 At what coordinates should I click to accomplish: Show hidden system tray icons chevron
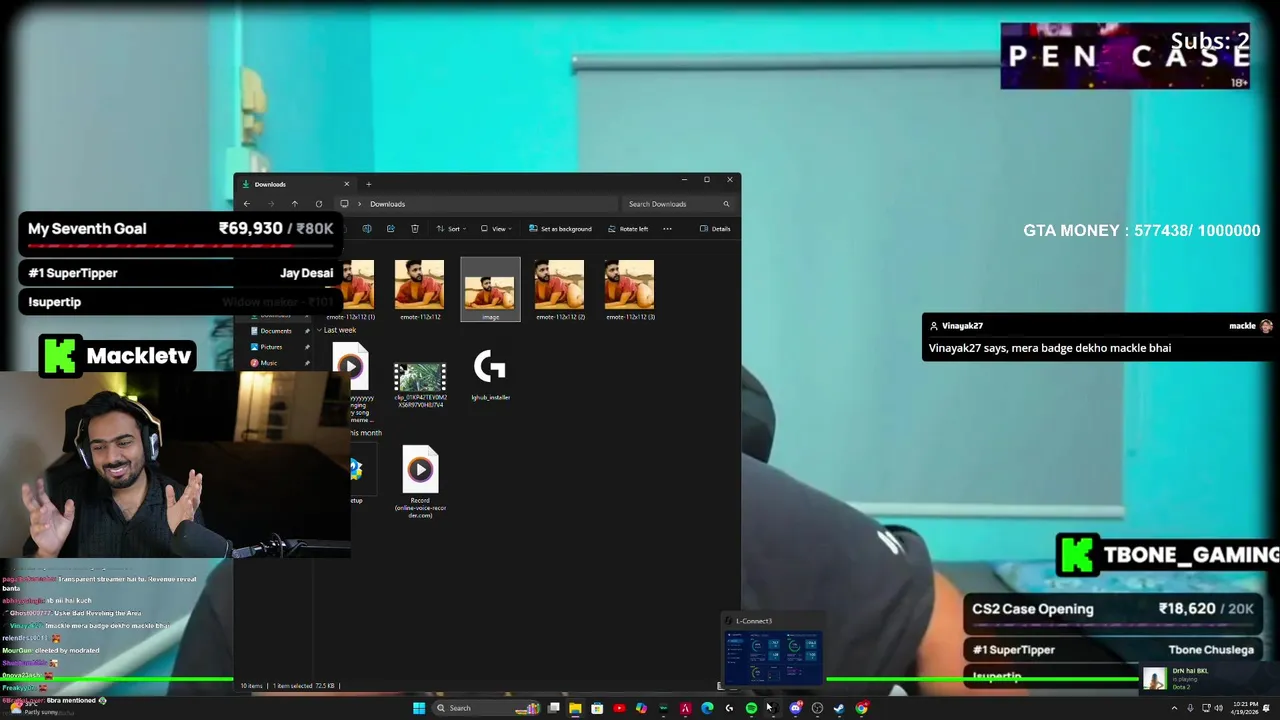pyautogui.click(x=1175, y=708)
